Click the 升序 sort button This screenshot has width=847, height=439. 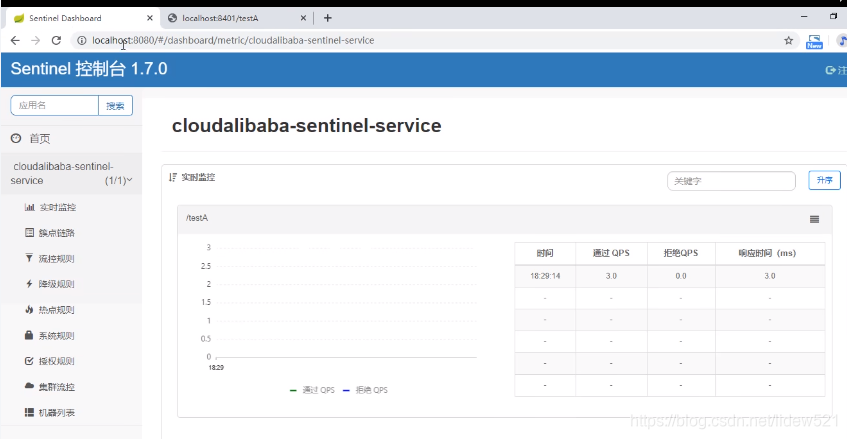point(824,180)
